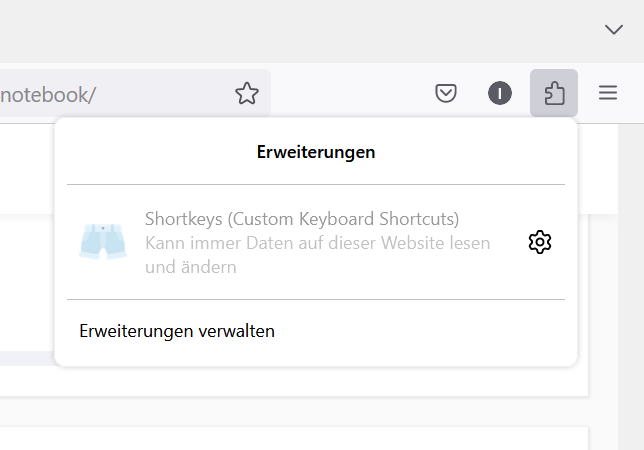Click toolbar gap between star and Pocket
The width and height of the screenshot is (644, 450).
pyautogui.click(x=350, y=94)
